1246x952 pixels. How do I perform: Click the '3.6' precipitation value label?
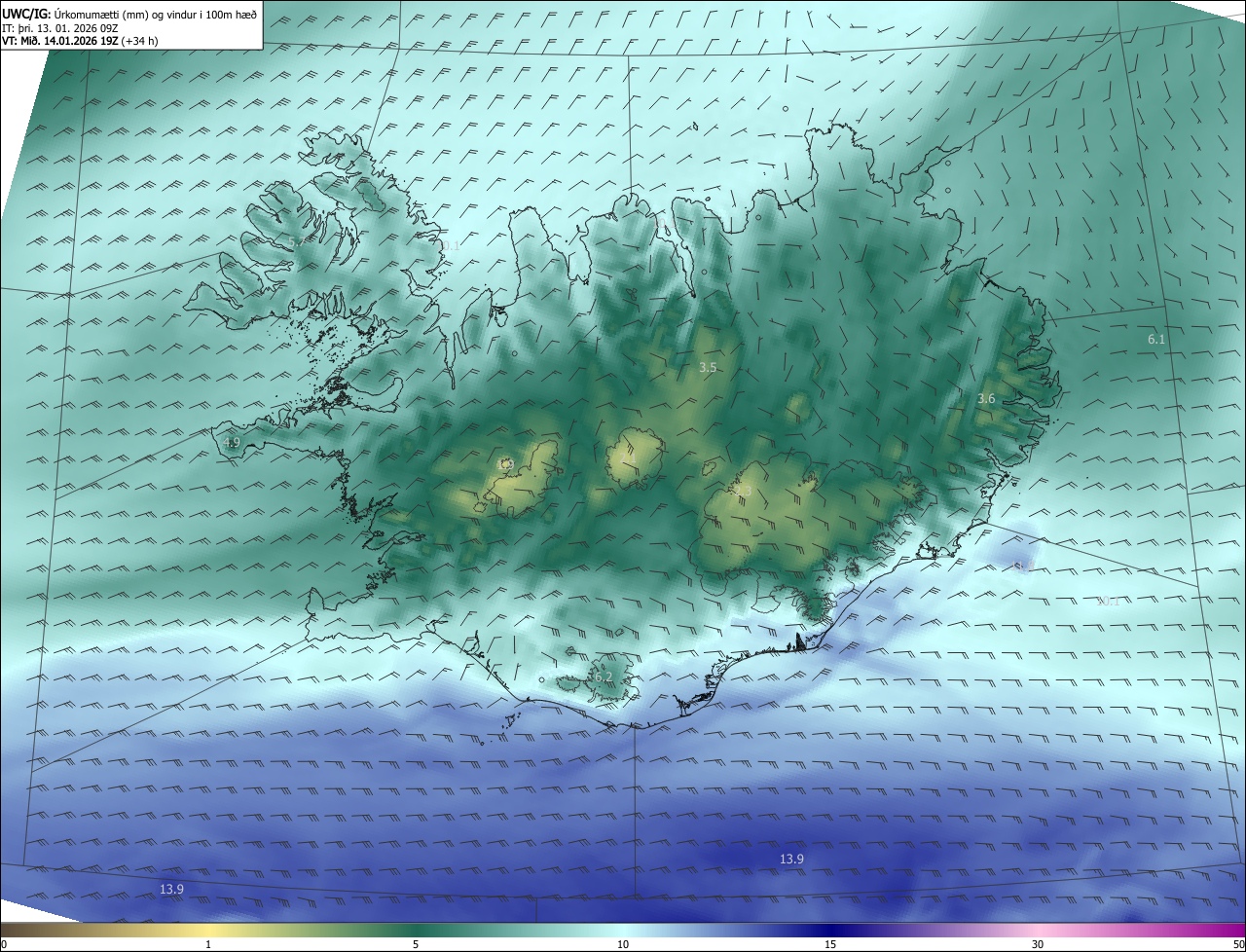tap(986, 399)
